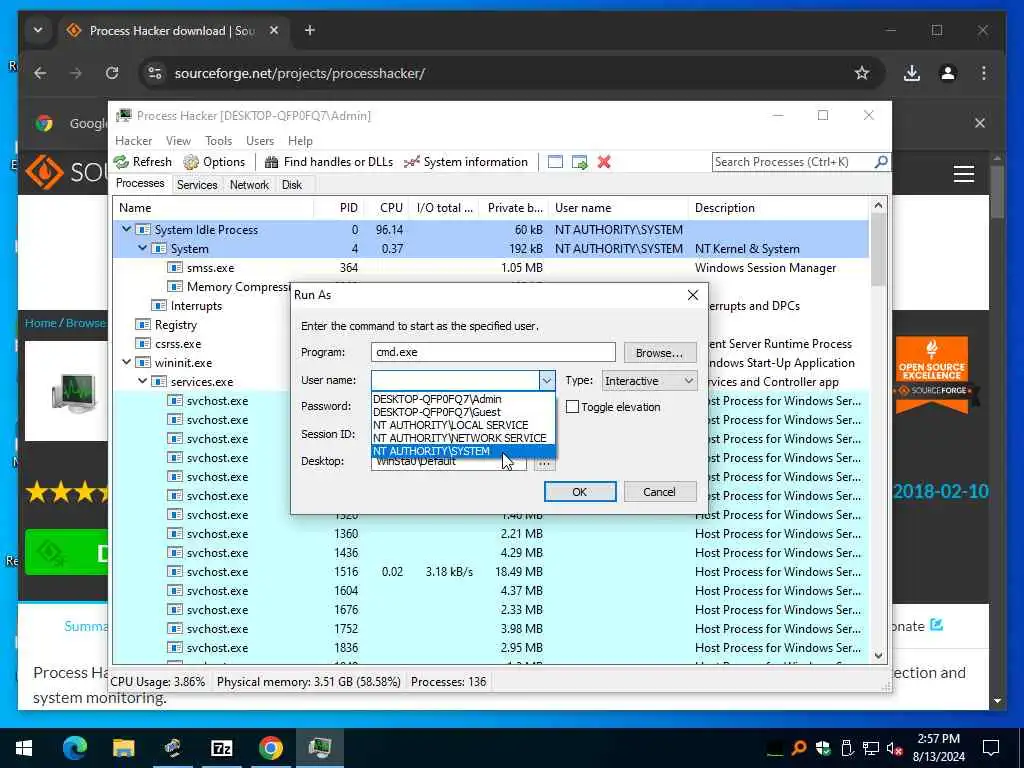
Task: Open Chrome downloads icon
Action: (912, 73)
